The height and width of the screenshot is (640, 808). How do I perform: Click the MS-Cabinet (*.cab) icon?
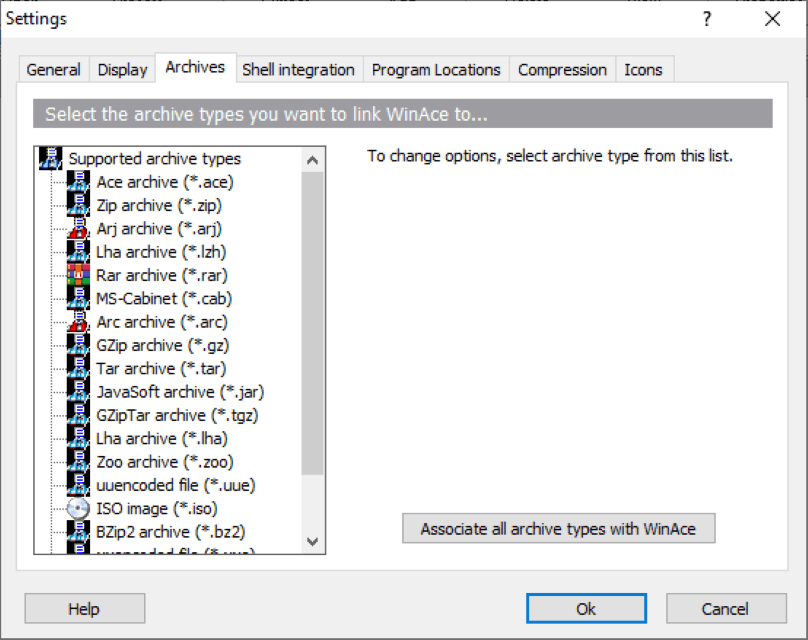coord(78,298)
